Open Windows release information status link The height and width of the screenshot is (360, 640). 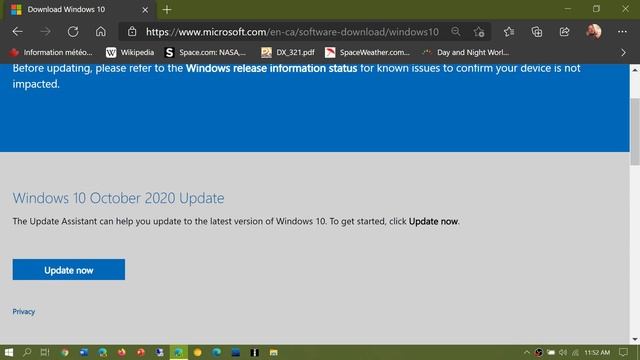point(271,68)
